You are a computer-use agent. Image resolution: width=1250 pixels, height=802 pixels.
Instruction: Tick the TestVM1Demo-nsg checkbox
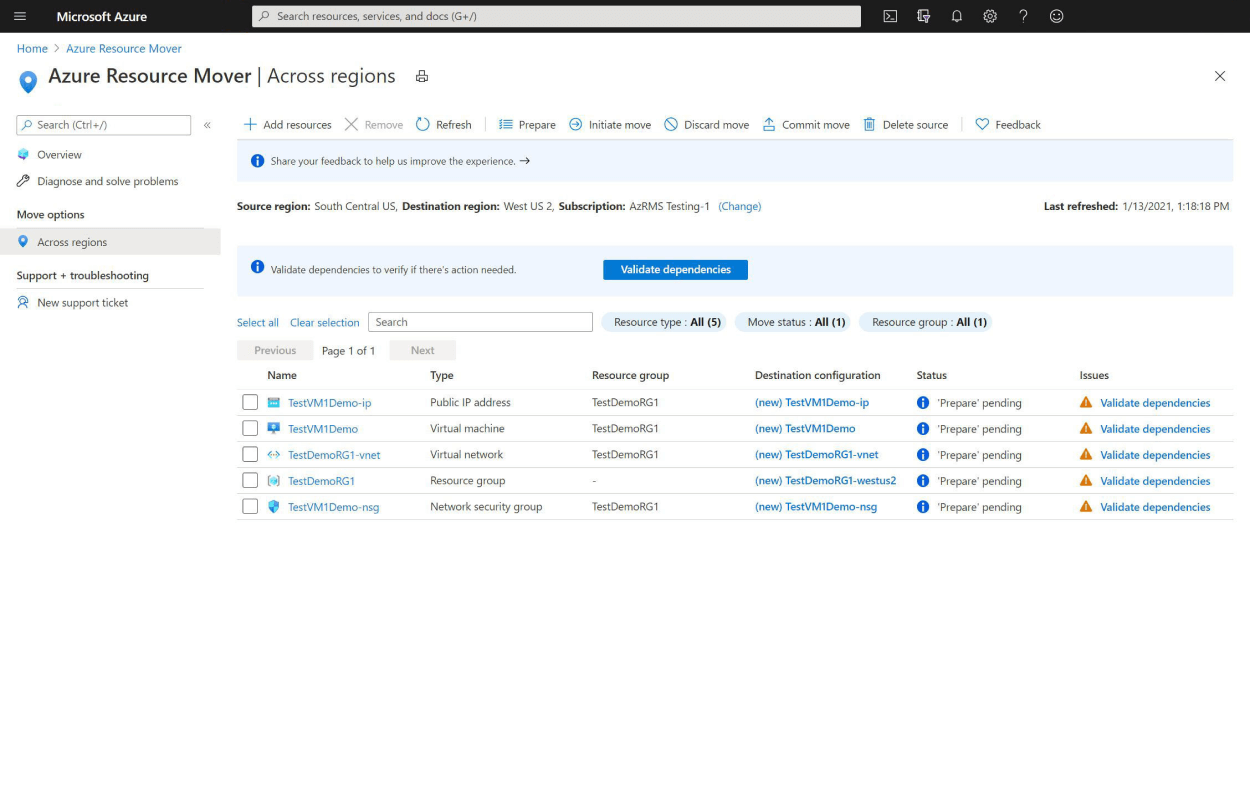[x=250, y=507]
